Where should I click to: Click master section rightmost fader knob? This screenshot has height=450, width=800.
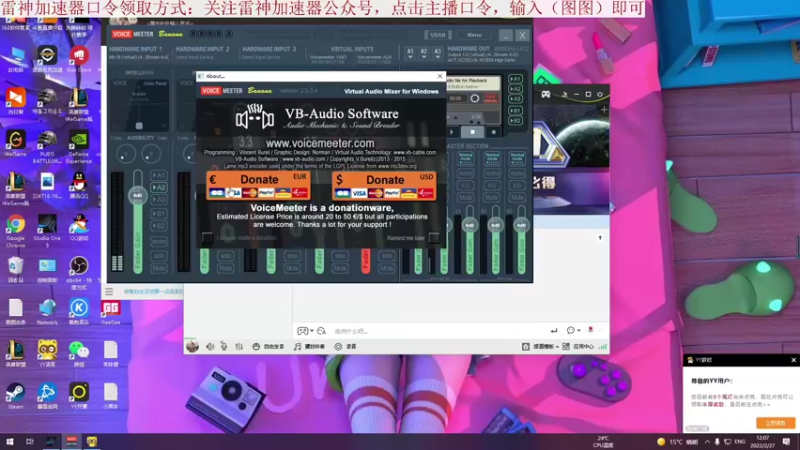[x=521, y=225]
